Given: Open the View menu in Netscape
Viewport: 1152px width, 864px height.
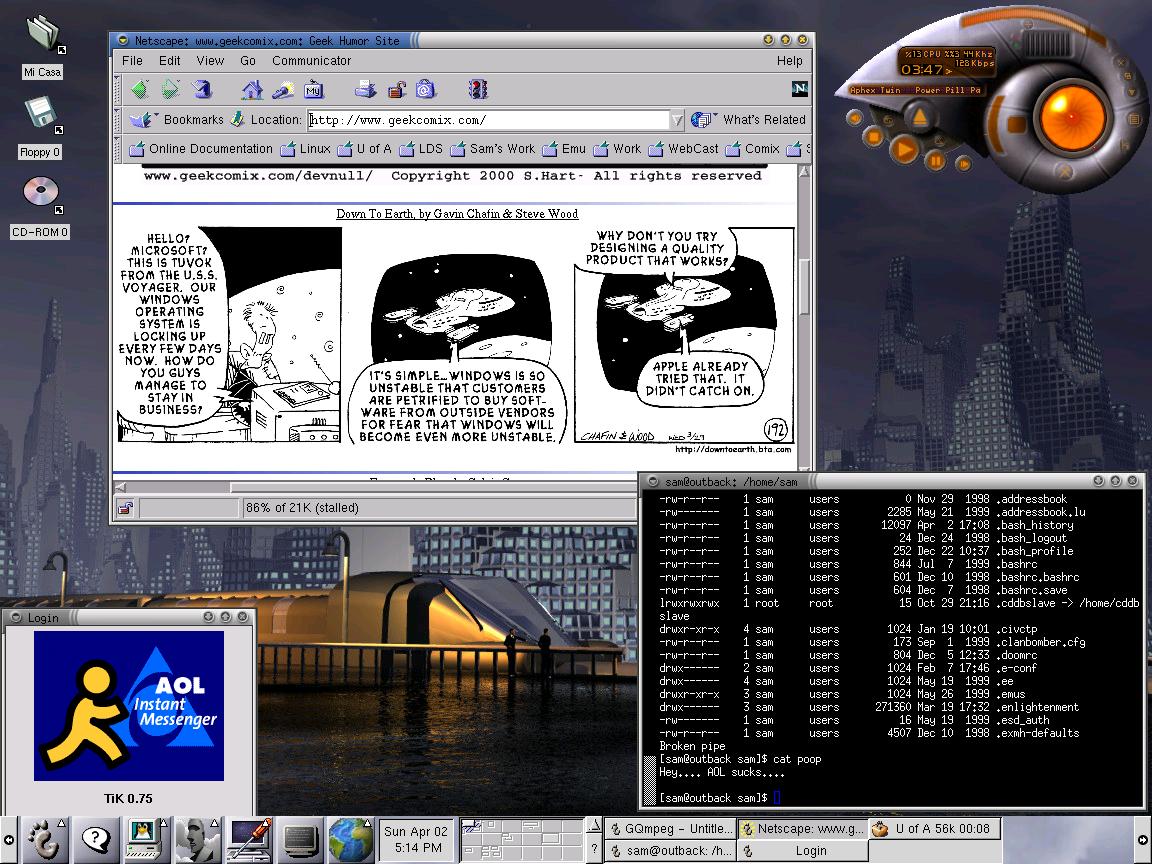Looking at the screenshot, I should [210, 60].
